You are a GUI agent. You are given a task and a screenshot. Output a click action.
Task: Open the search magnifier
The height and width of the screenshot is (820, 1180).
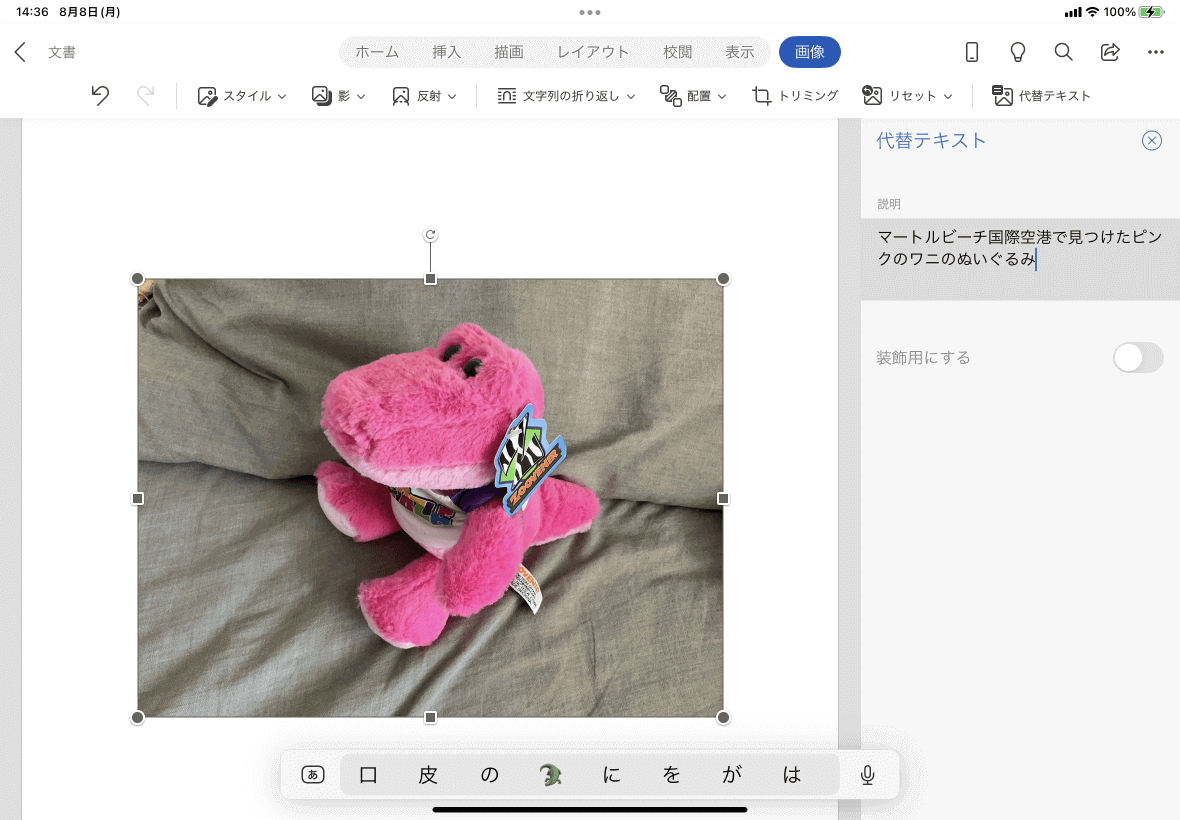pyautogui.click(x=1063, y=52)
